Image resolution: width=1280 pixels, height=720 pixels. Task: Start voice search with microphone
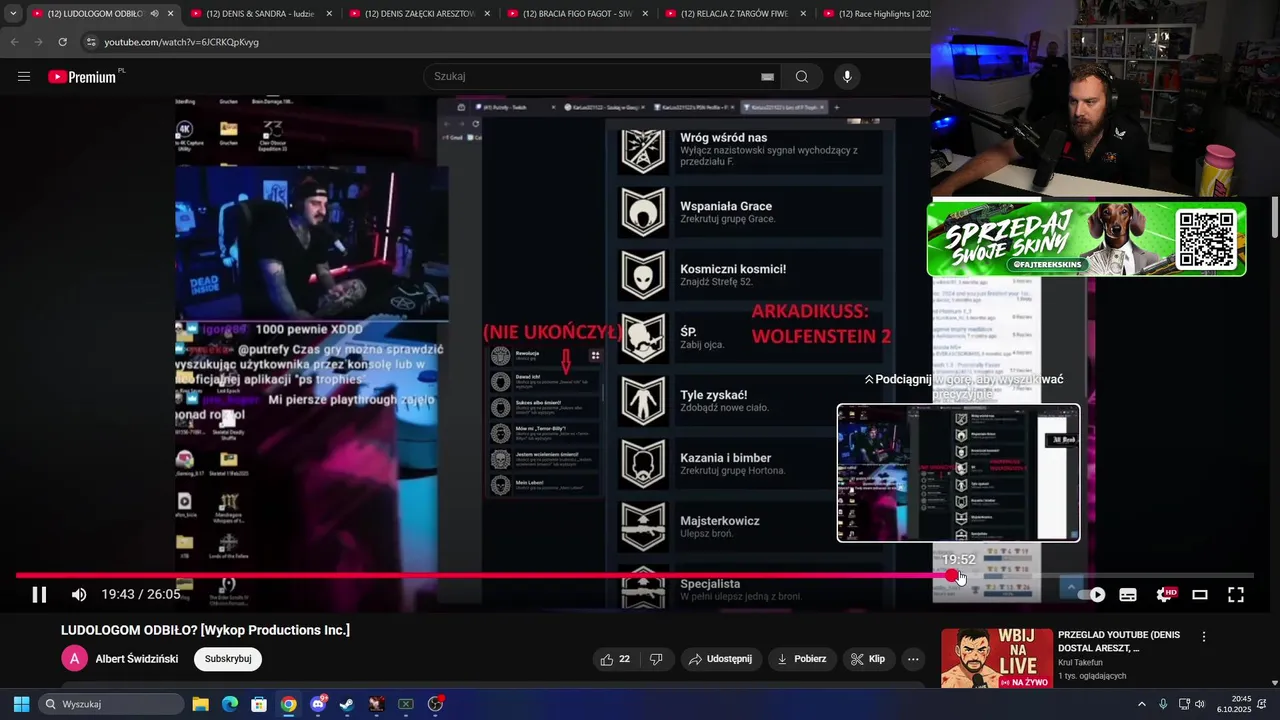[x=847, y=77]
